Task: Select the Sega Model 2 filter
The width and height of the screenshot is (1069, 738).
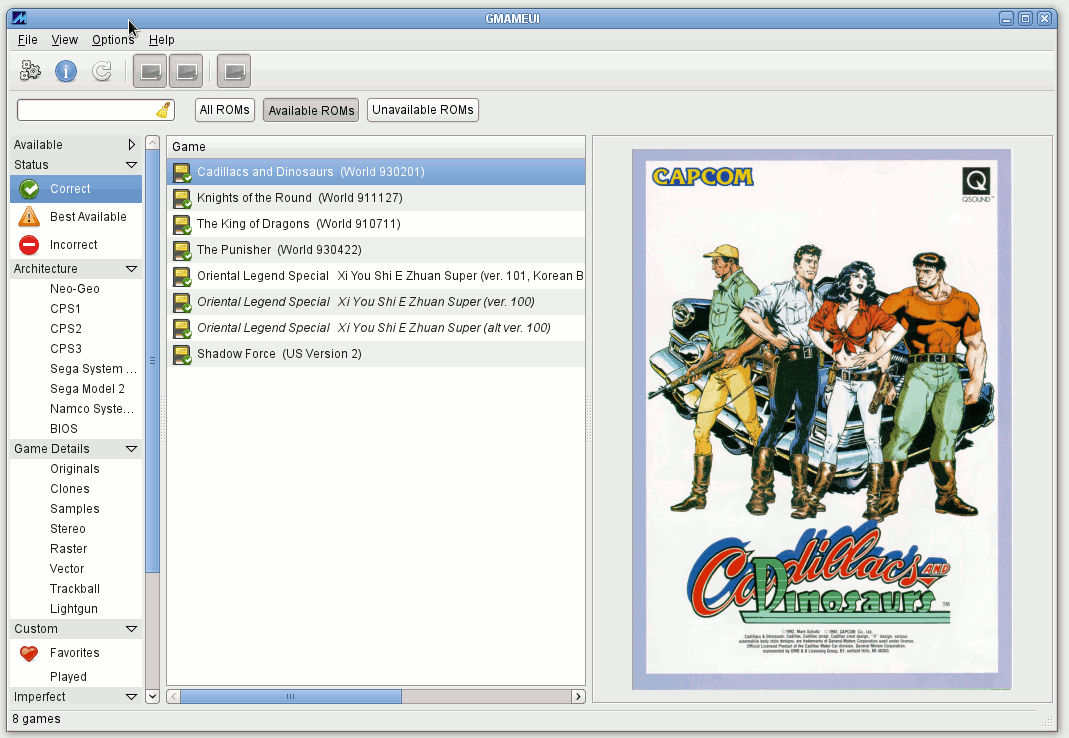Action: click(x=76, y=389)
